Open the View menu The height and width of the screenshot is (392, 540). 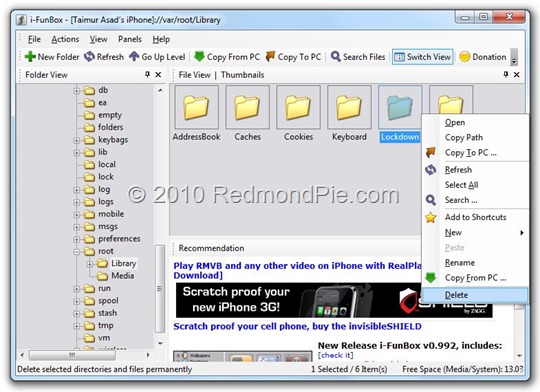[98, 39]
